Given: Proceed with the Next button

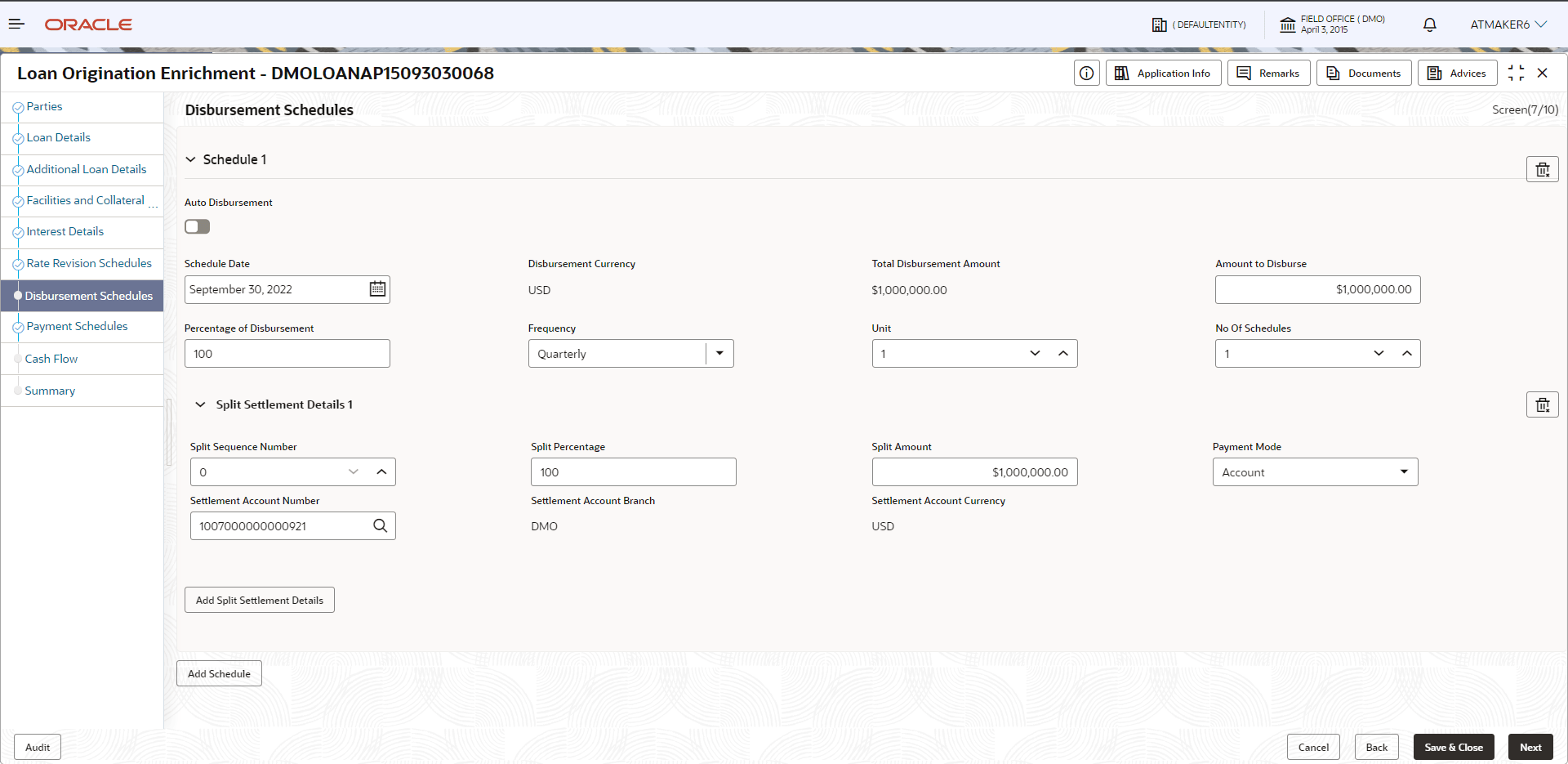Looking at the screenshot, I should coord(1530,747).
